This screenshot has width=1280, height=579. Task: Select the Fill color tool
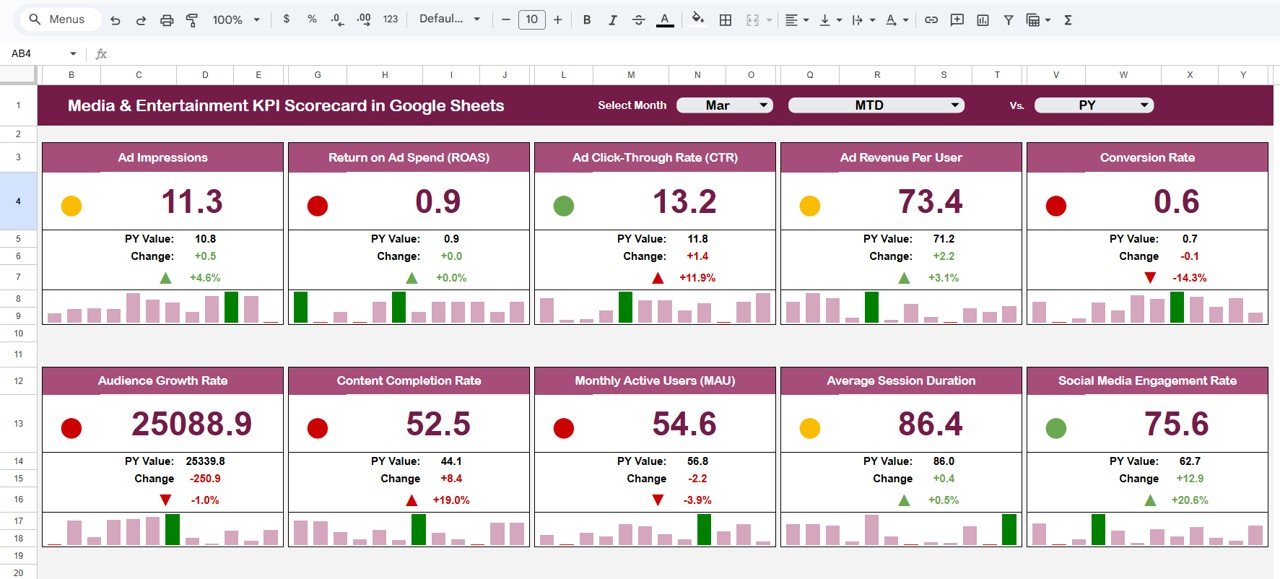coord(697,19)
